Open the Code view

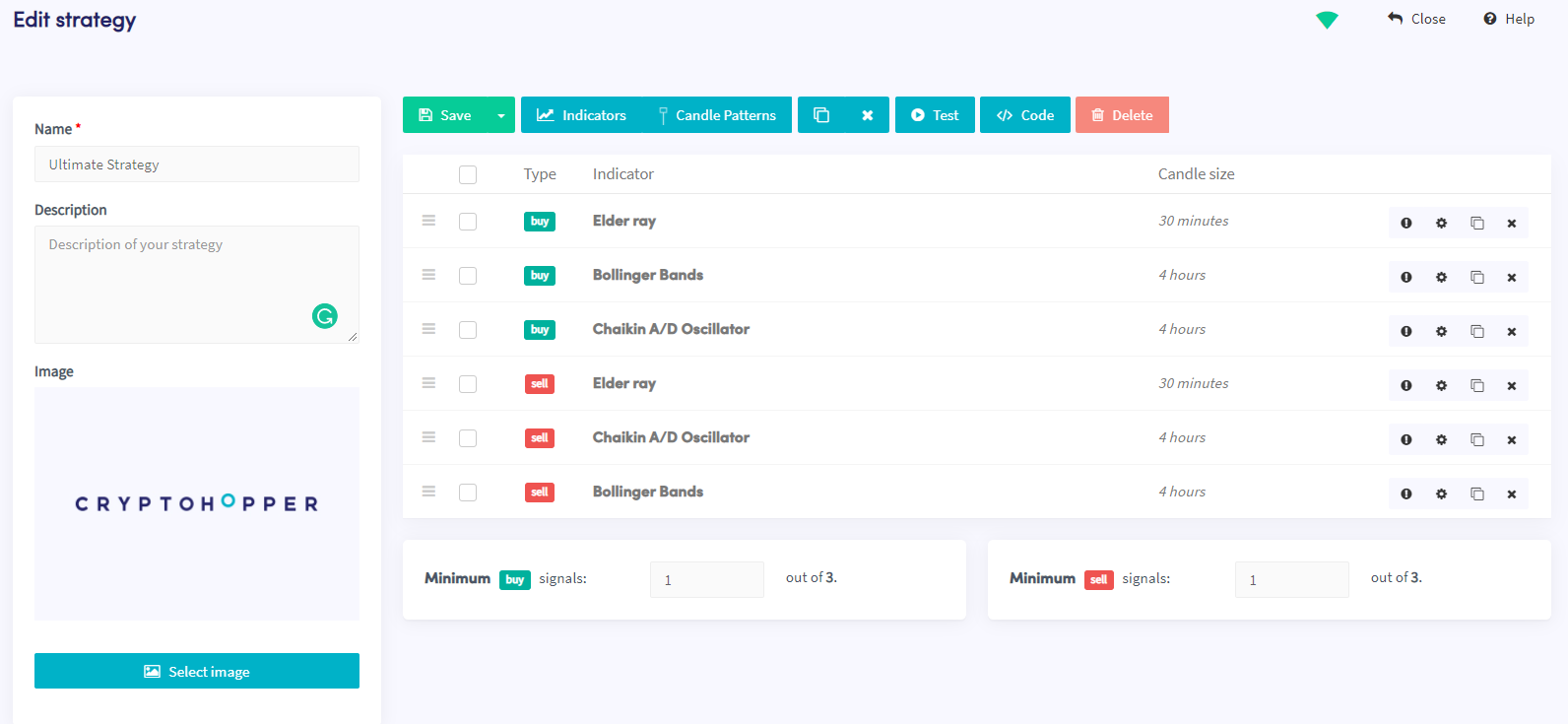tap(1025, 114)
